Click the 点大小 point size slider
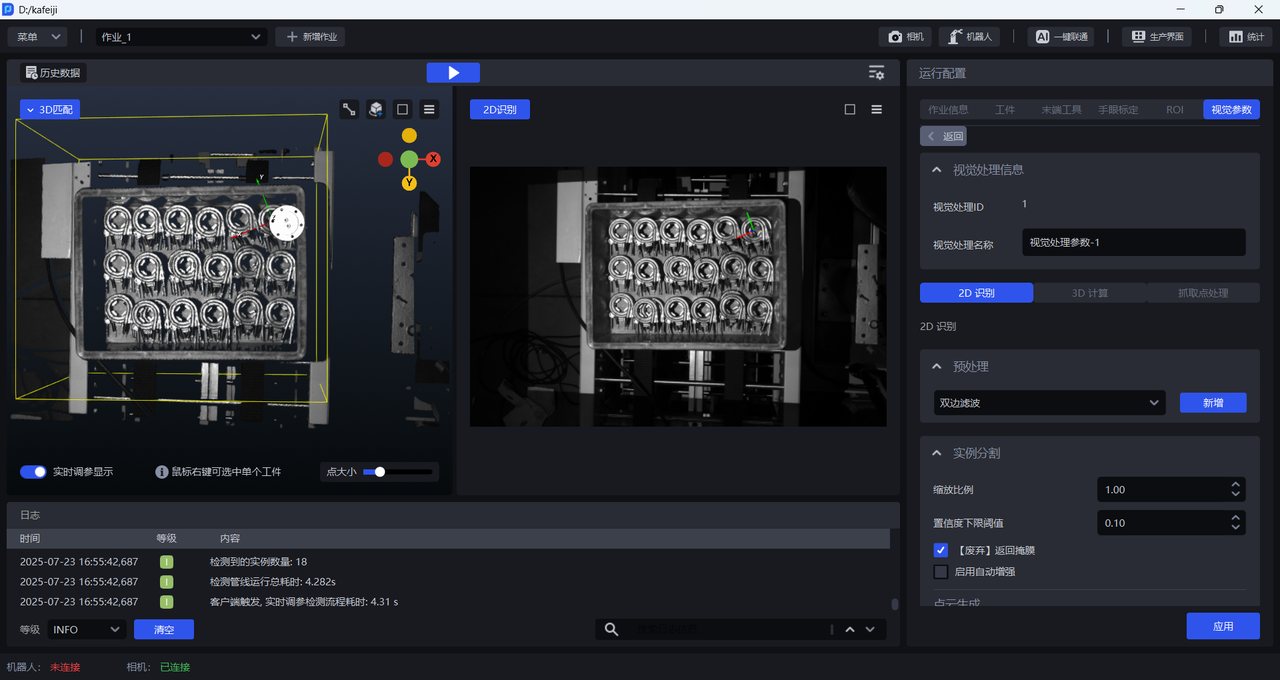This screenshot has height=680, width=1280. (x=398, y=472)
